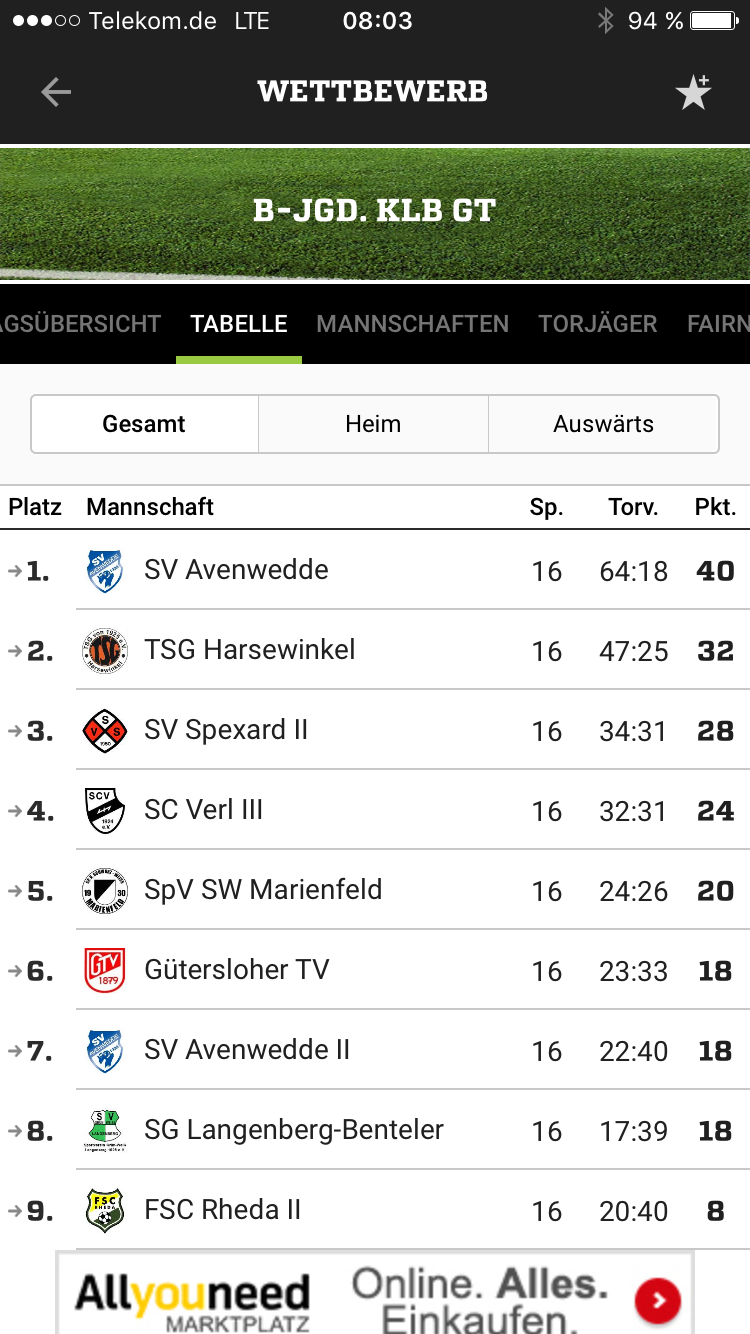
Task: Tap the back arrow icon
Action: (56, 92)
